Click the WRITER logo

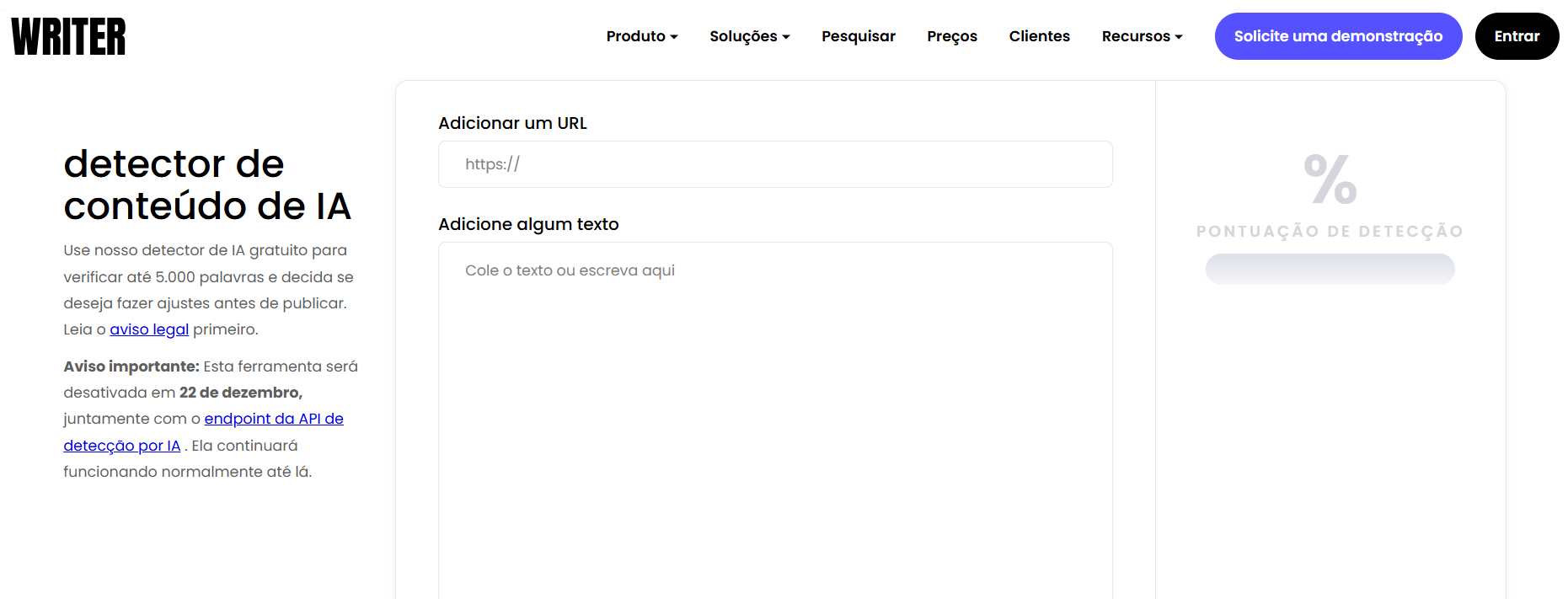point(67,36)
